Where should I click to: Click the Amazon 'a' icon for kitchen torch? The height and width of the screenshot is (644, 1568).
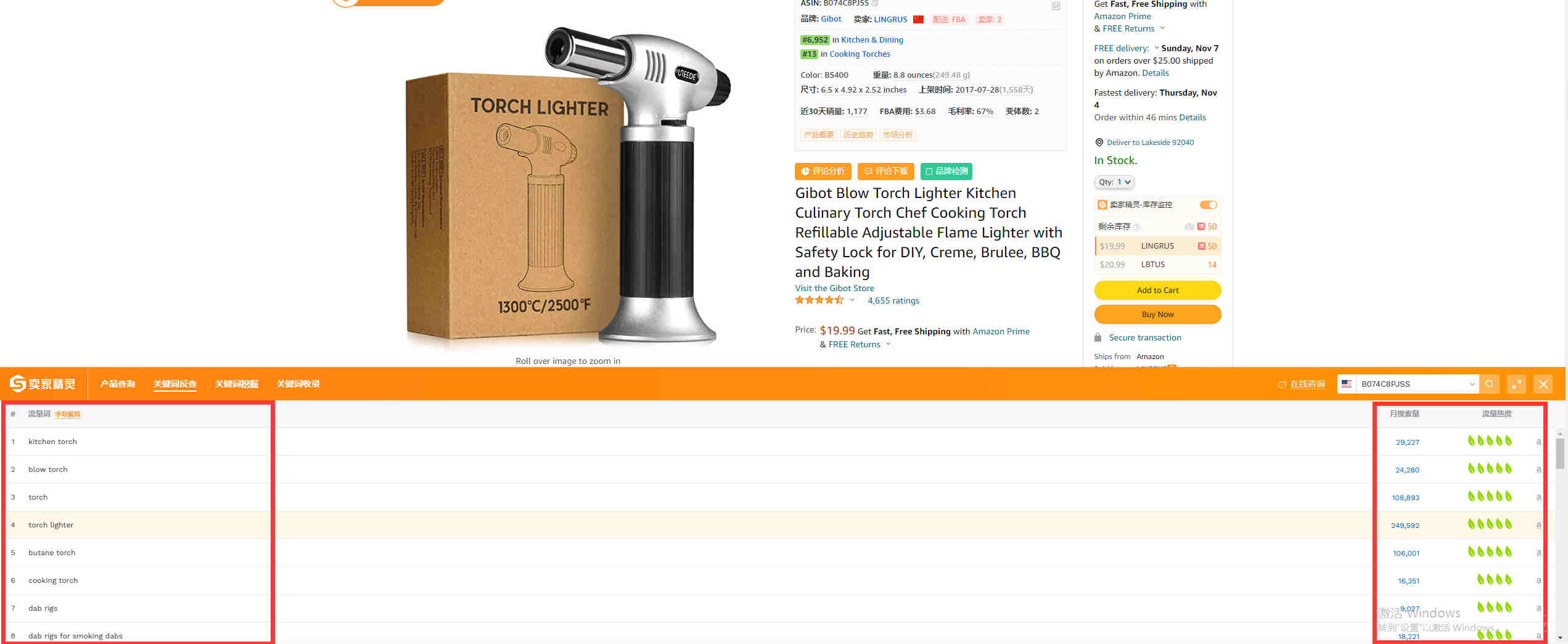(1538, 442)
